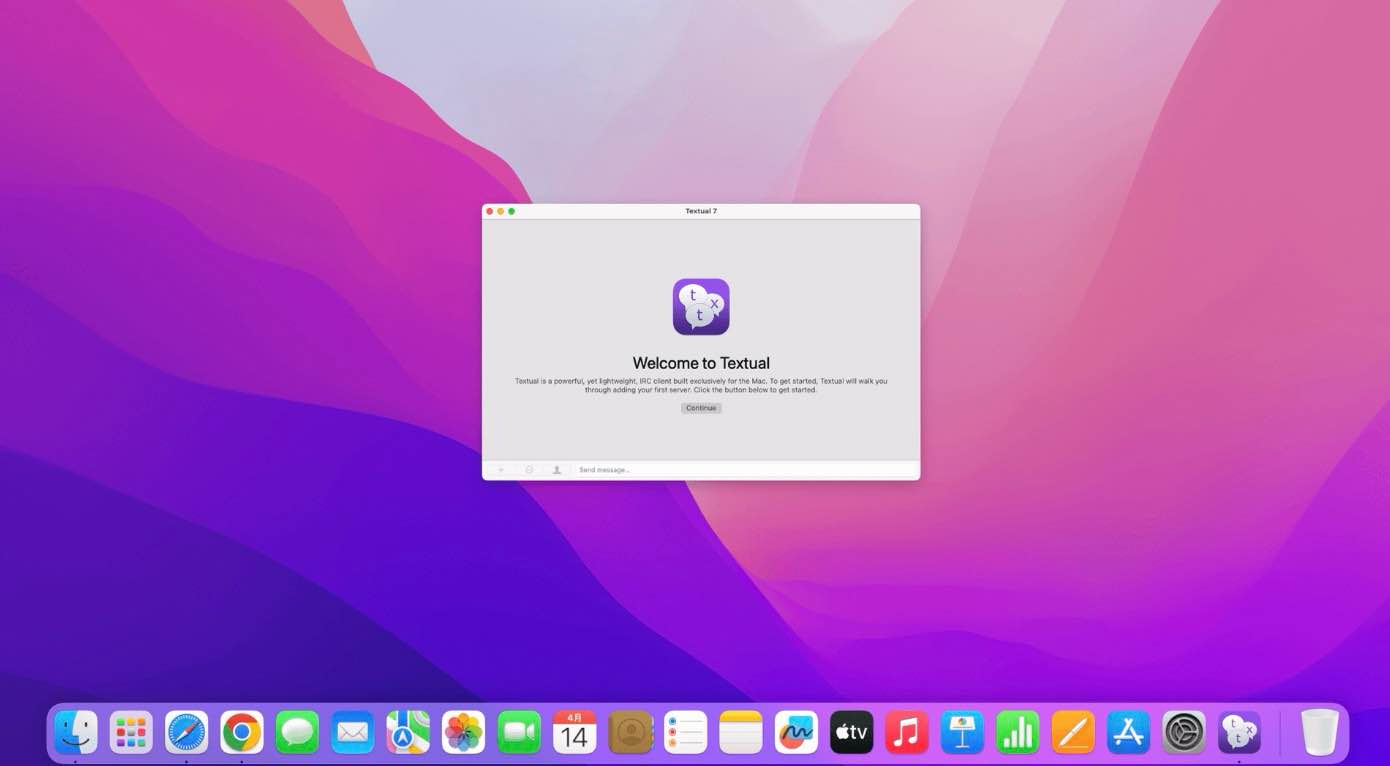Click the nickname person icon near message field

(x=557, y=469)
